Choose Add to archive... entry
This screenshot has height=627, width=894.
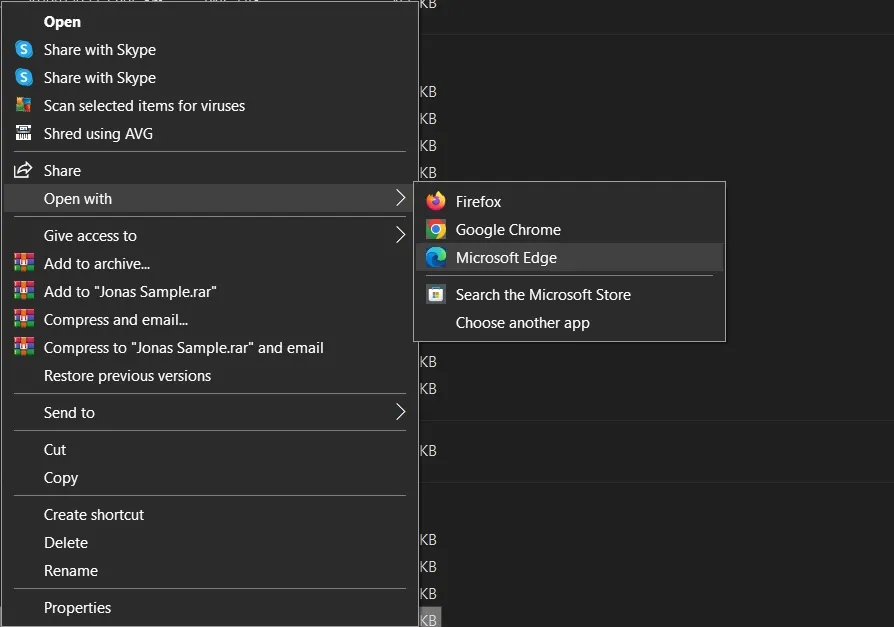210,263
